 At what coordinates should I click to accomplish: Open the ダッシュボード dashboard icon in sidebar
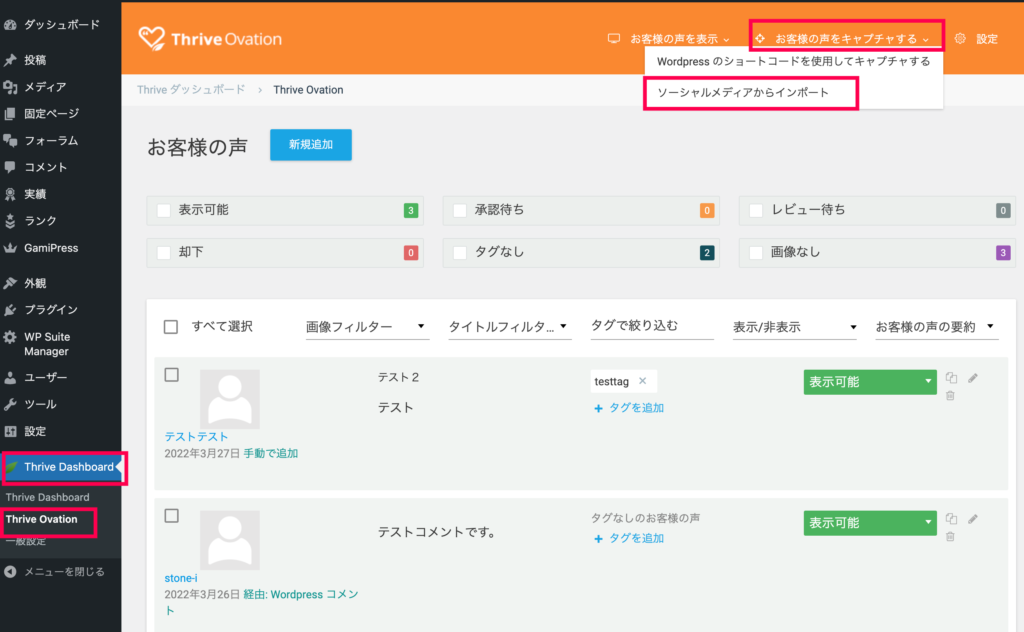click(x=10, y=25)
